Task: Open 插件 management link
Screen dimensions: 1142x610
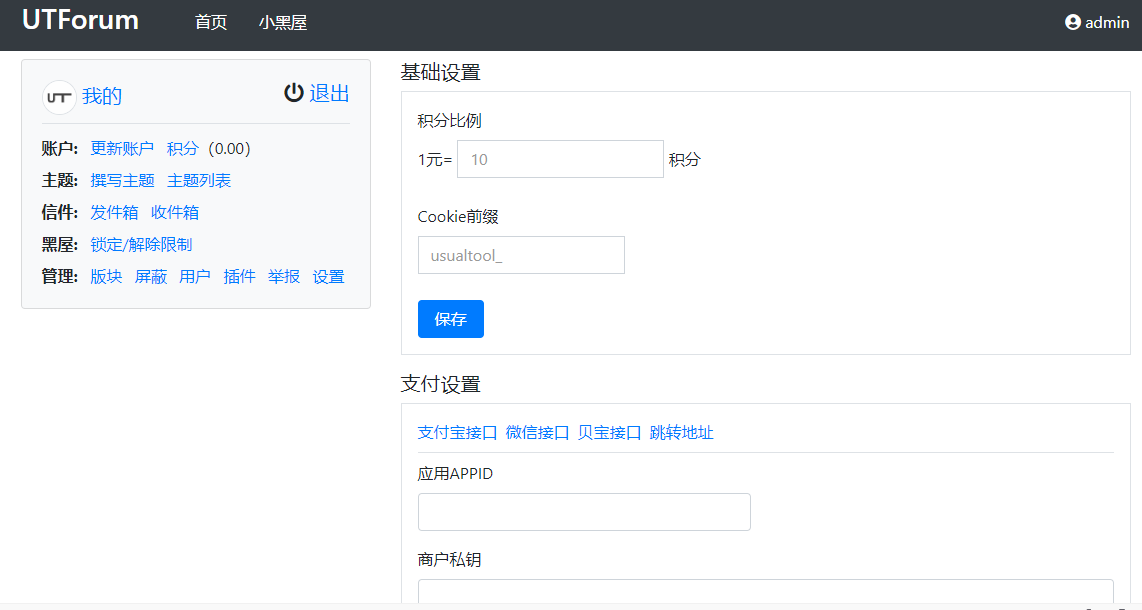Action: [239, 277]
